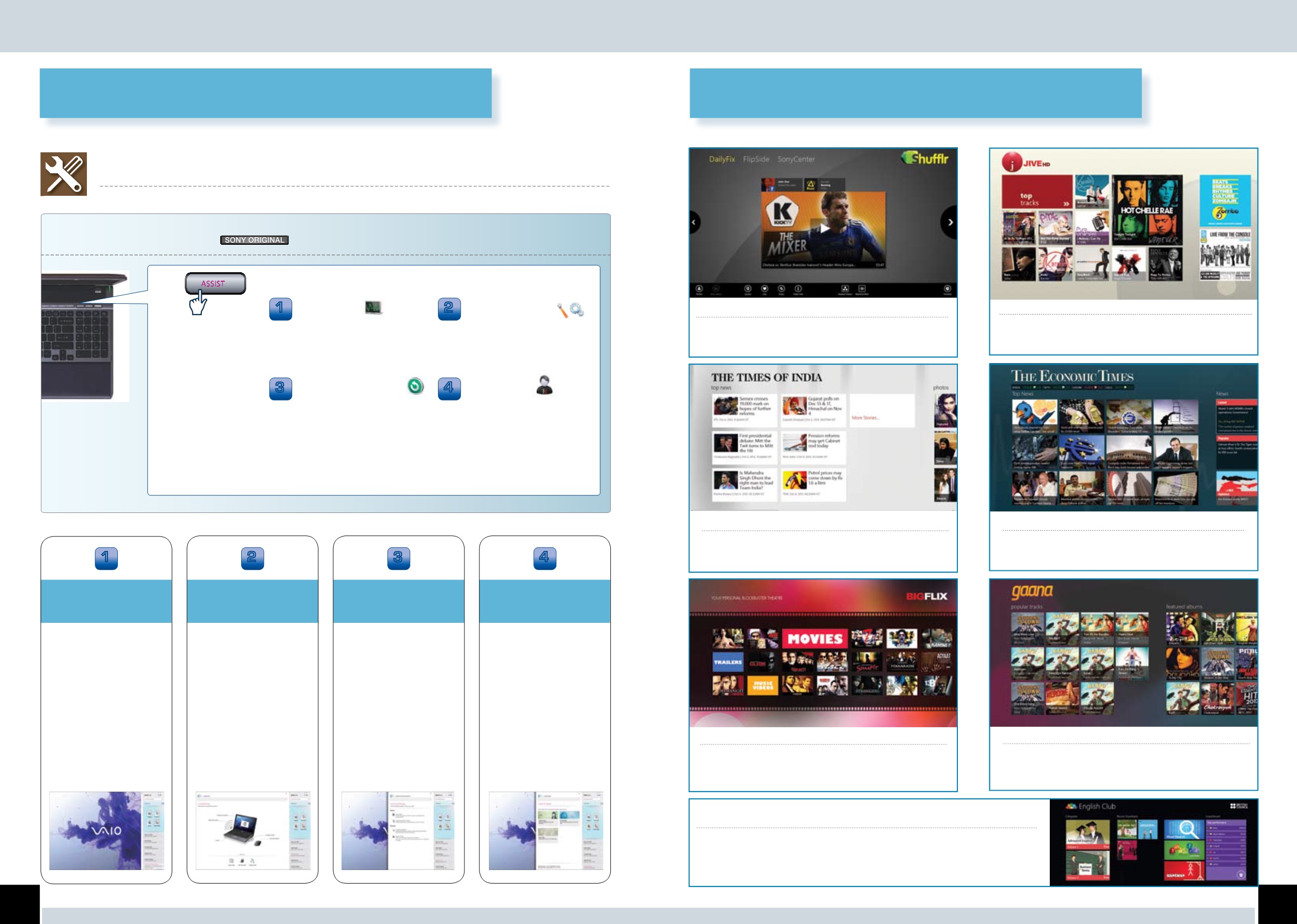Open the blue Zomba beats breaks rhymes tile
Image resolution: width=1297 pixels, height=924 pixels.
click(x=1225, y=201)
